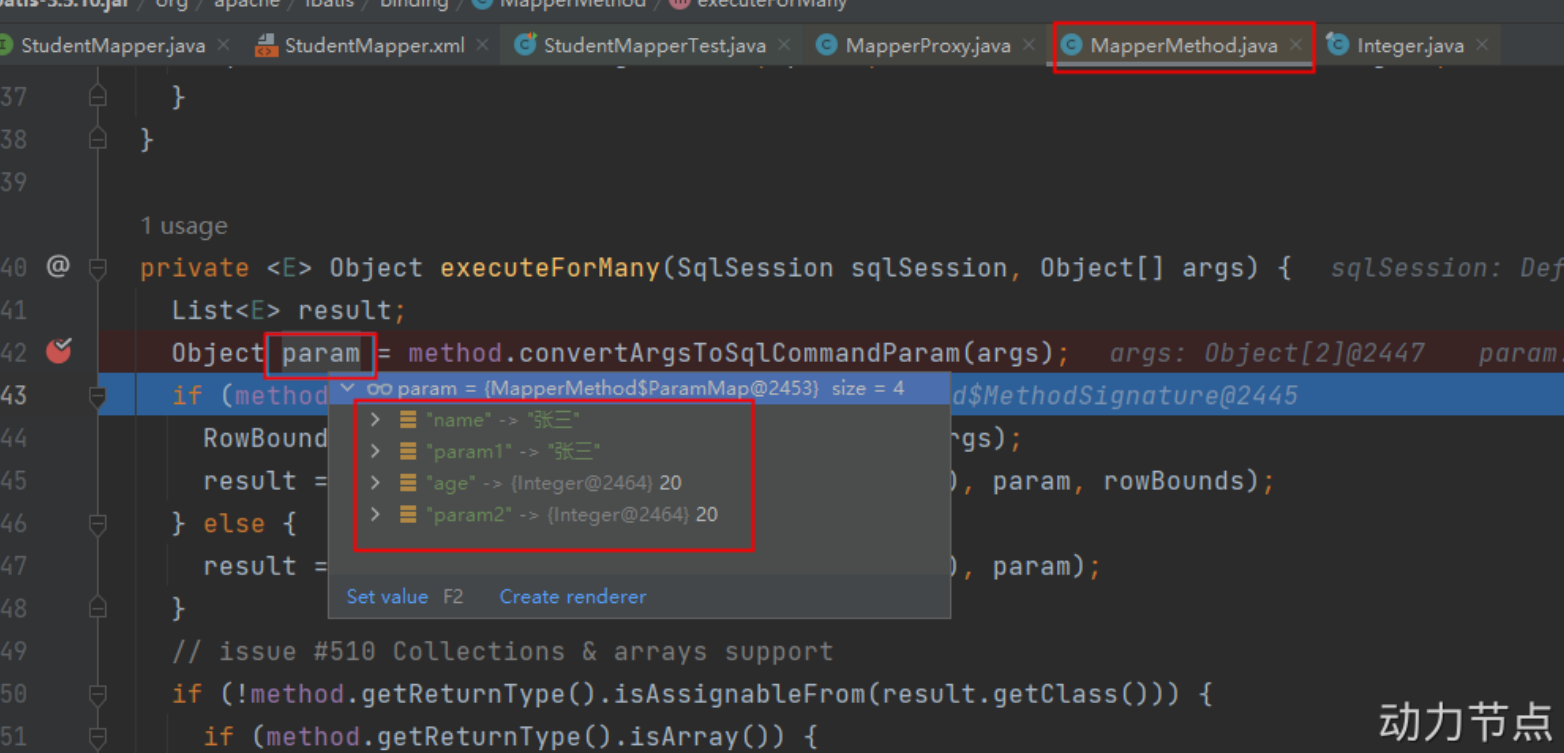Click the Set value link

pos(387,597)
